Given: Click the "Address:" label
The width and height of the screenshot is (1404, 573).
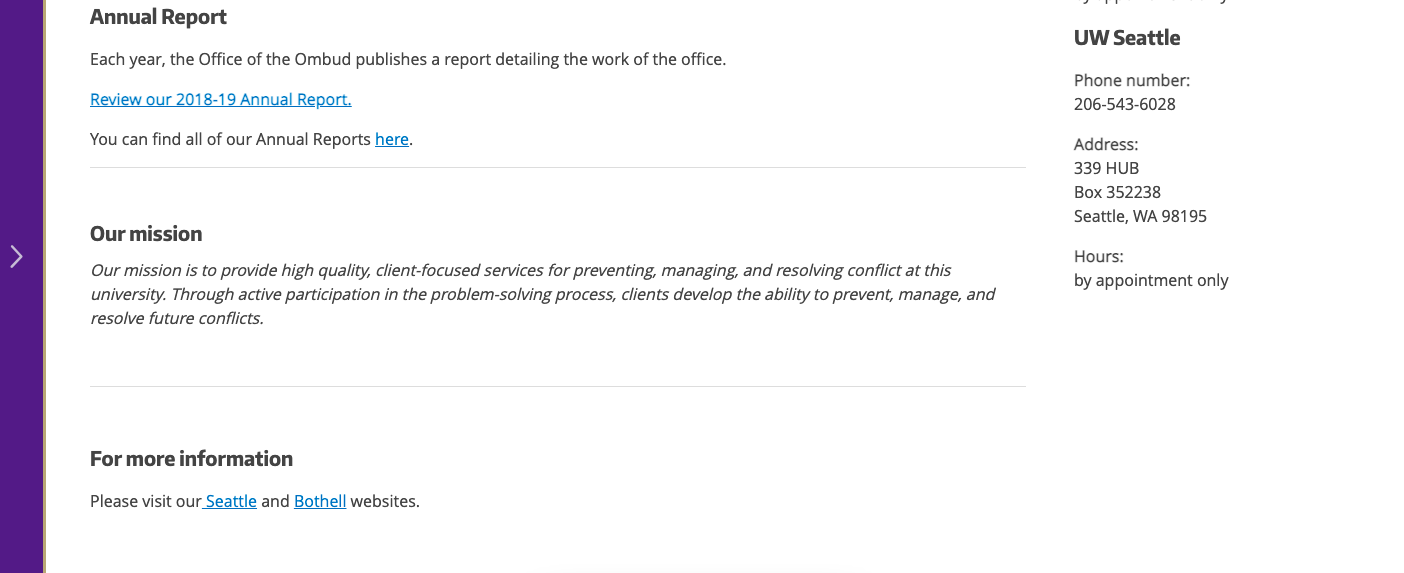Looking at the screenshot, I should [1106, 144].
